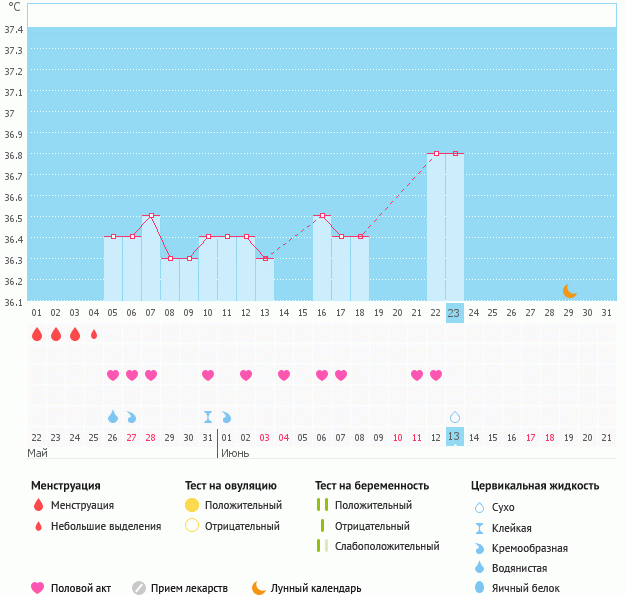Click the orange moon on day 29
The width and height of the screenshot is (626, 595).
(x=569, y=291)
